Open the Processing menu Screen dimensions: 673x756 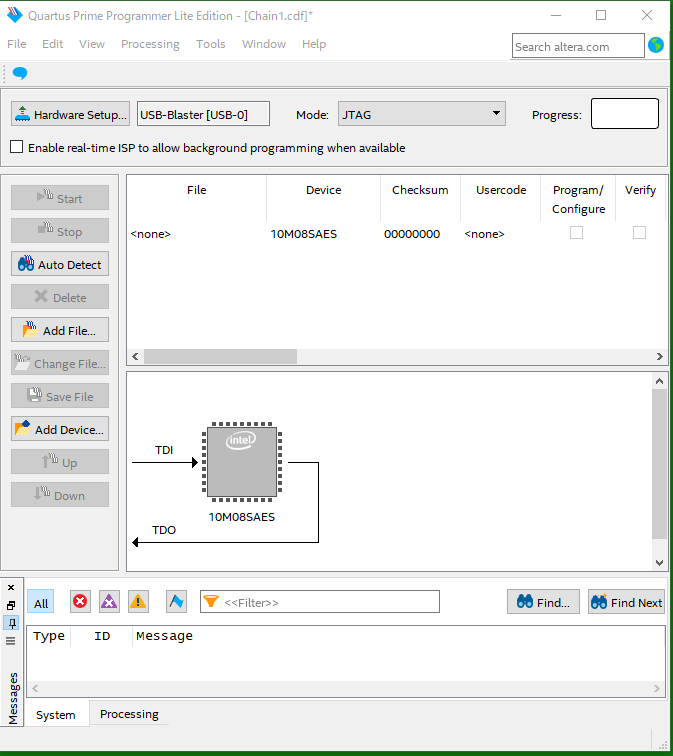tap(150, 44)
